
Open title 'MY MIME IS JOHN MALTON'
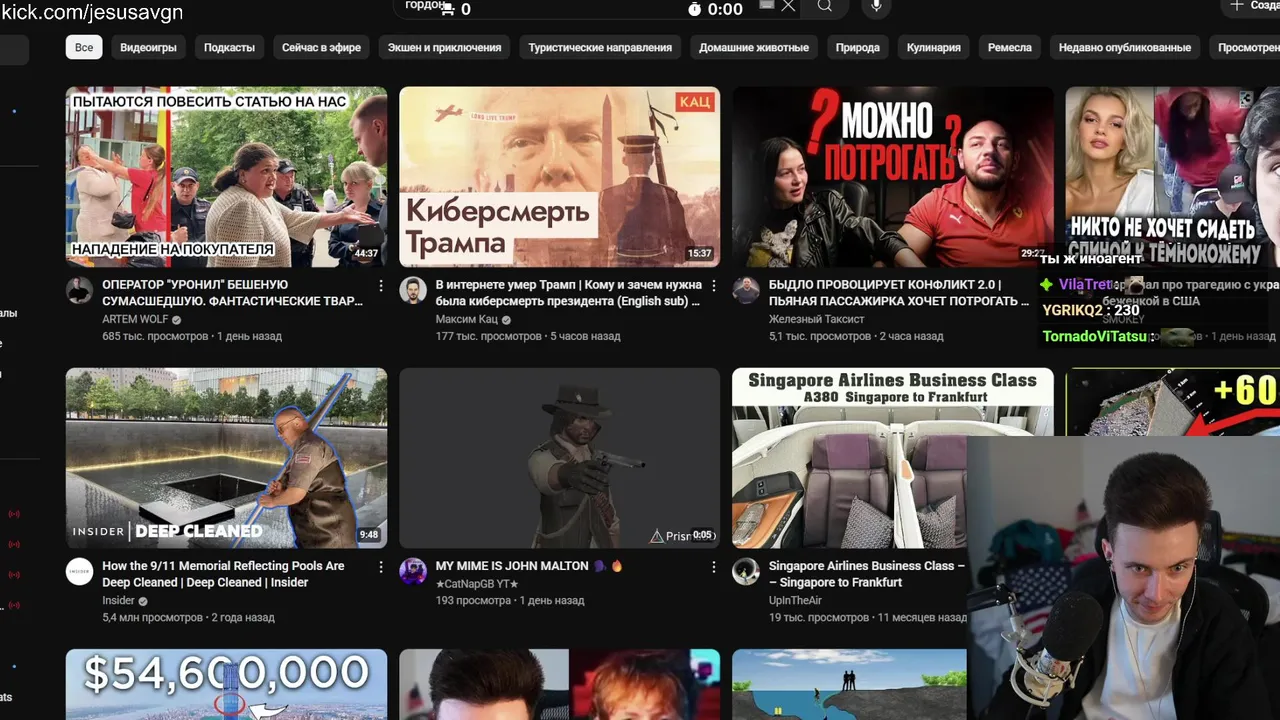click(x=529, y=566)
